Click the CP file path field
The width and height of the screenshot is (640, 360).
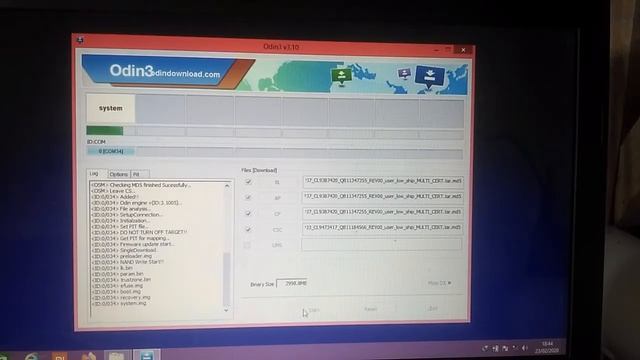point(382,212)
